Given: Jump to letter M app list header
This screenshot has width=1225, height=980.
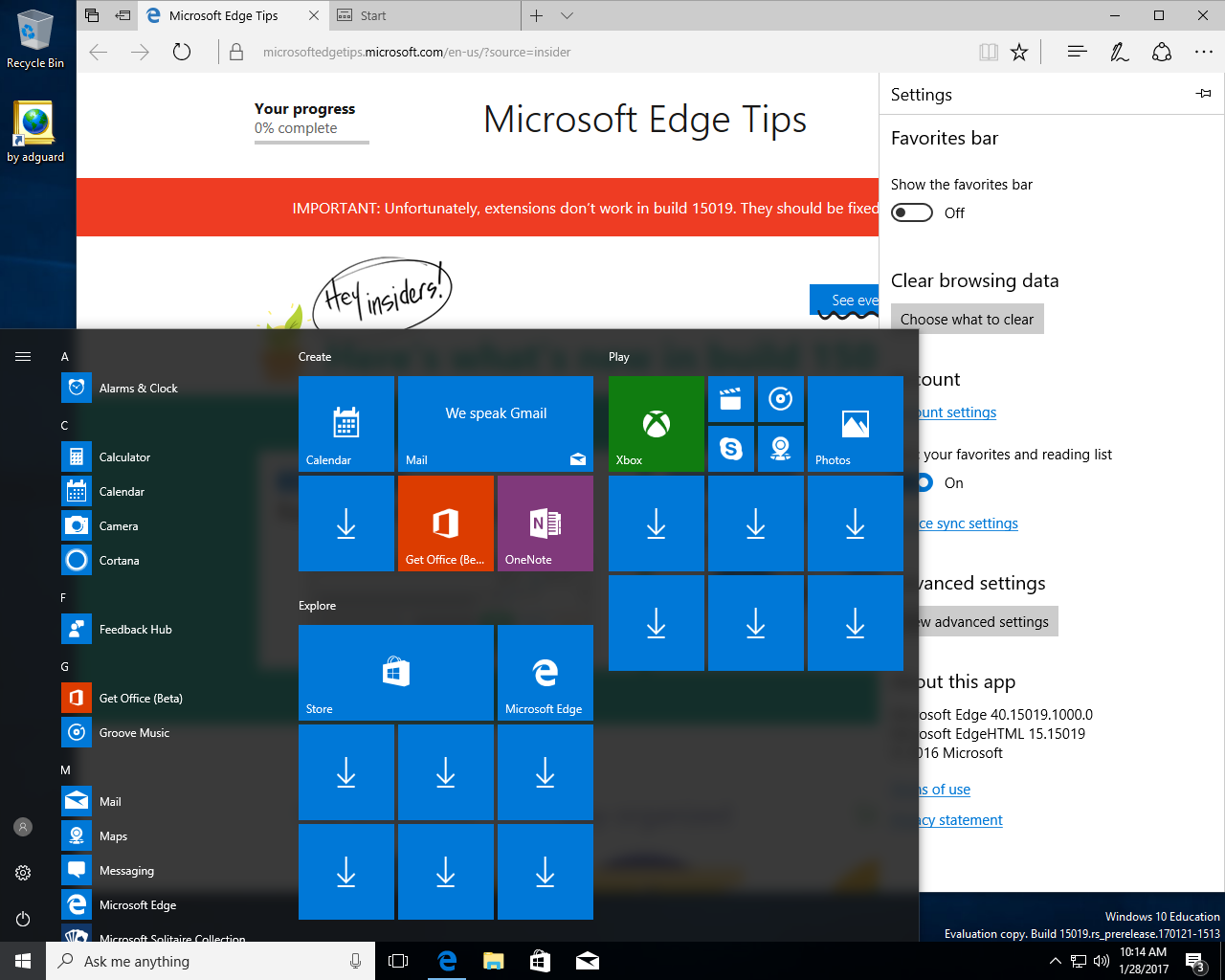Looking at the screenshot, I should (x=65, y=769).
